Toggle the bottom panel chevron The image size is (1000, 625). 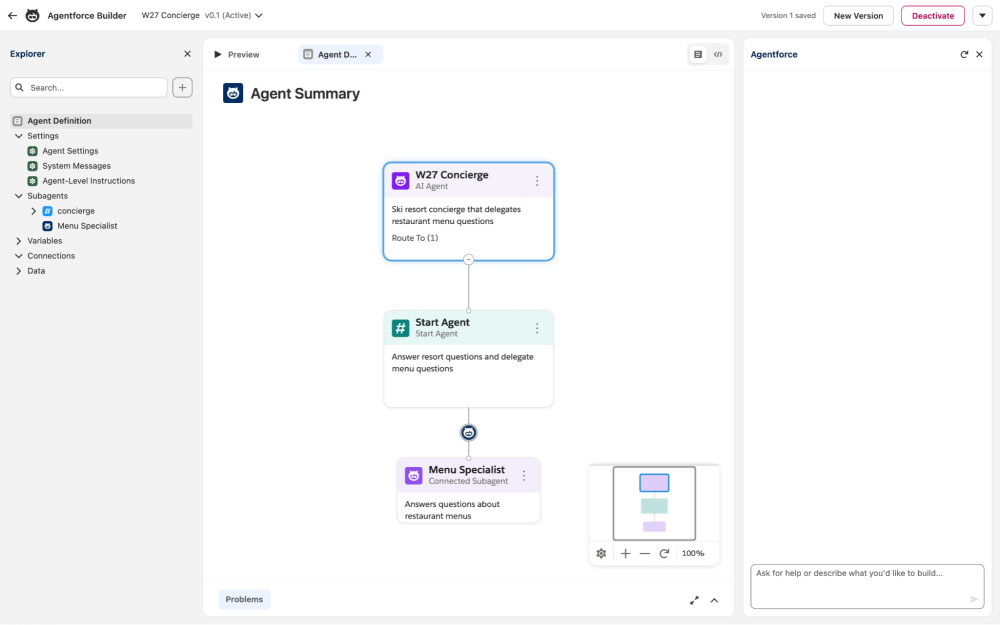[714, 600]
